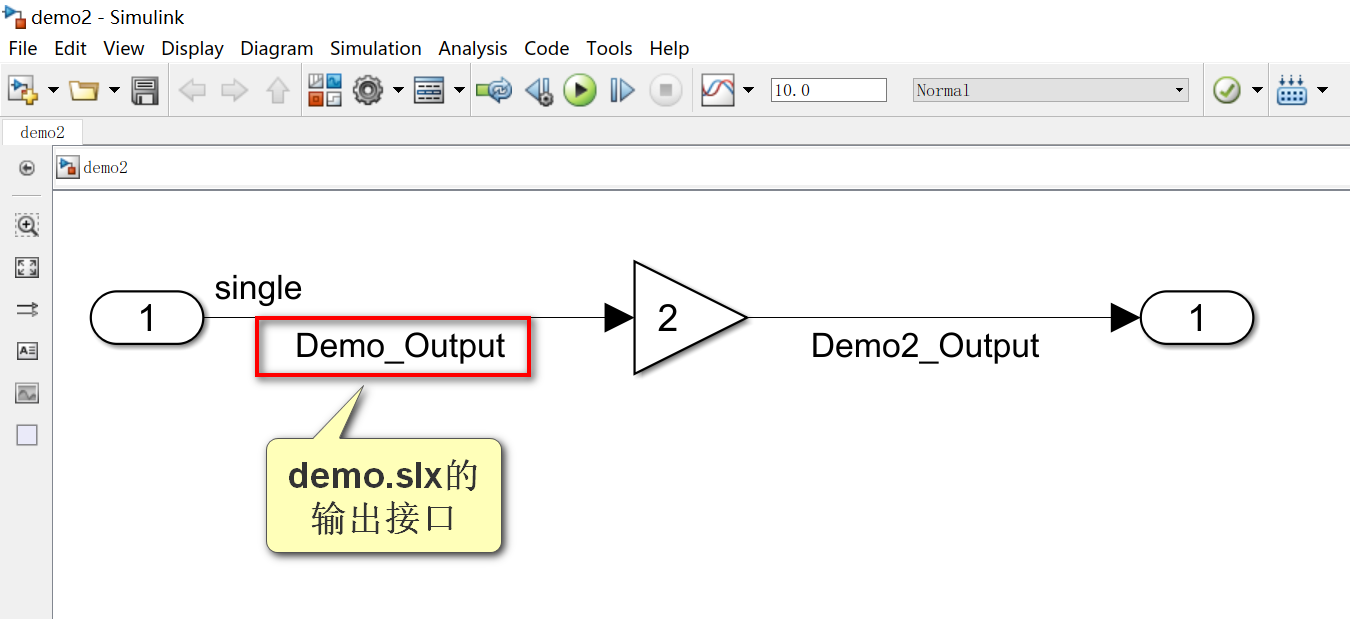Expand the Model Advisor dropdown arrow

[x=1256, y=90]
